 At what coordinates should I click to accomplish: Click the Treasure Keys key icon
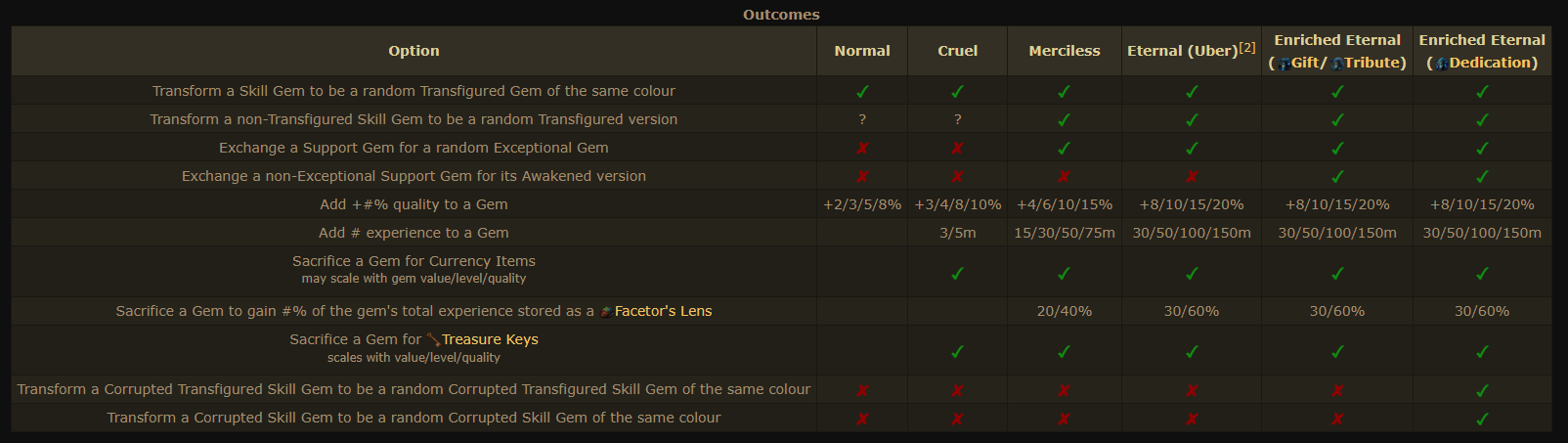point(433,340)
